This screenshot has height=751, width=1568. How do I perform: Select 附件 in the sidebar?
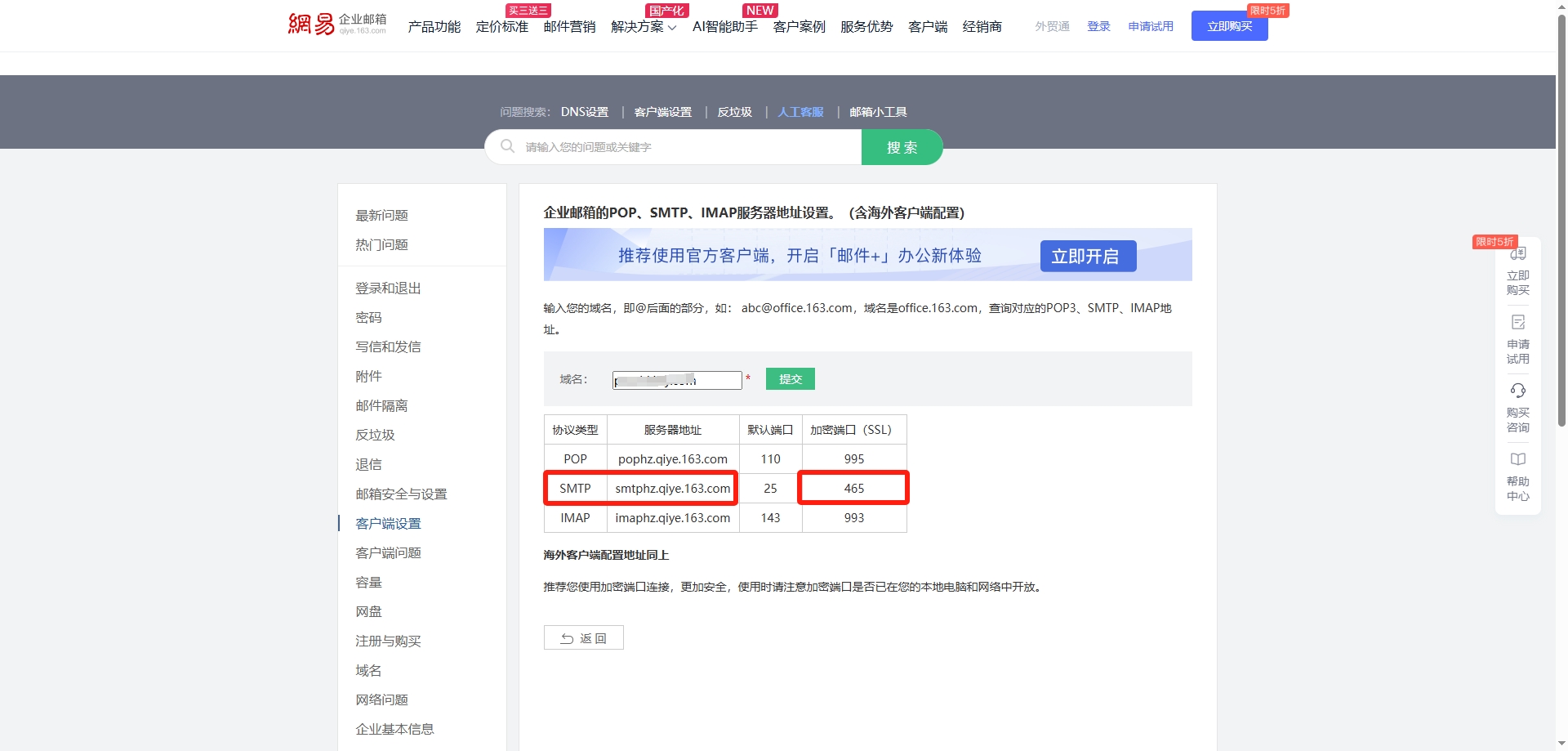pos(368,376)
